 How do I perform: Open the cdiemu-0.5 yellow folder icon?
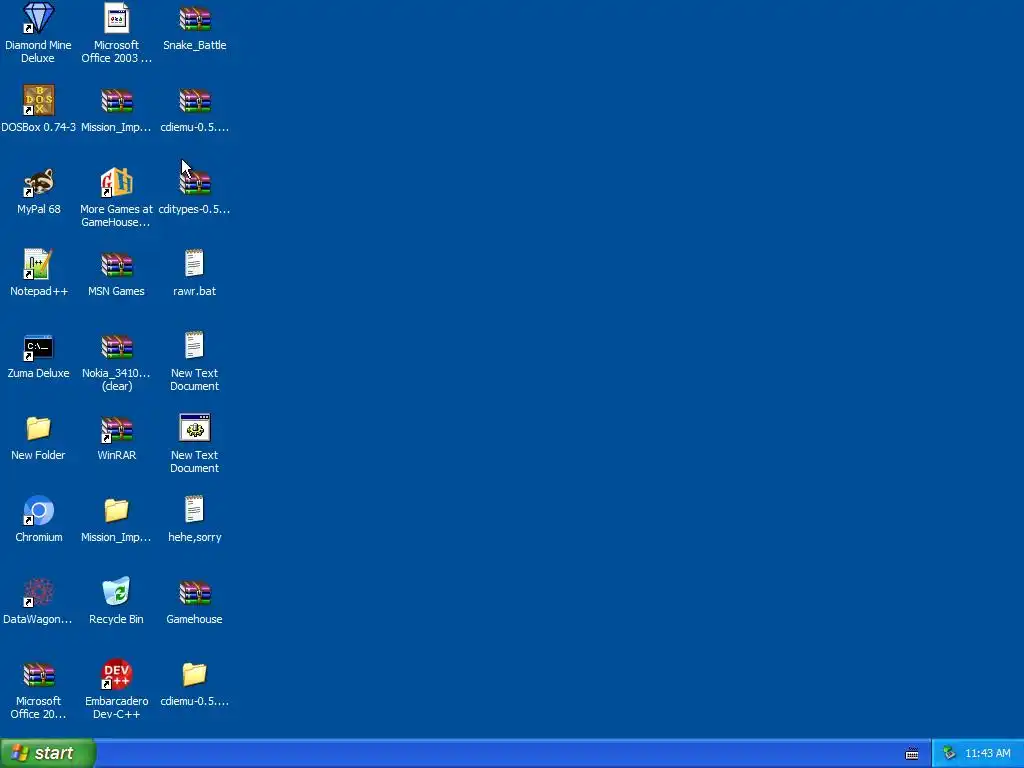[195, 675]
